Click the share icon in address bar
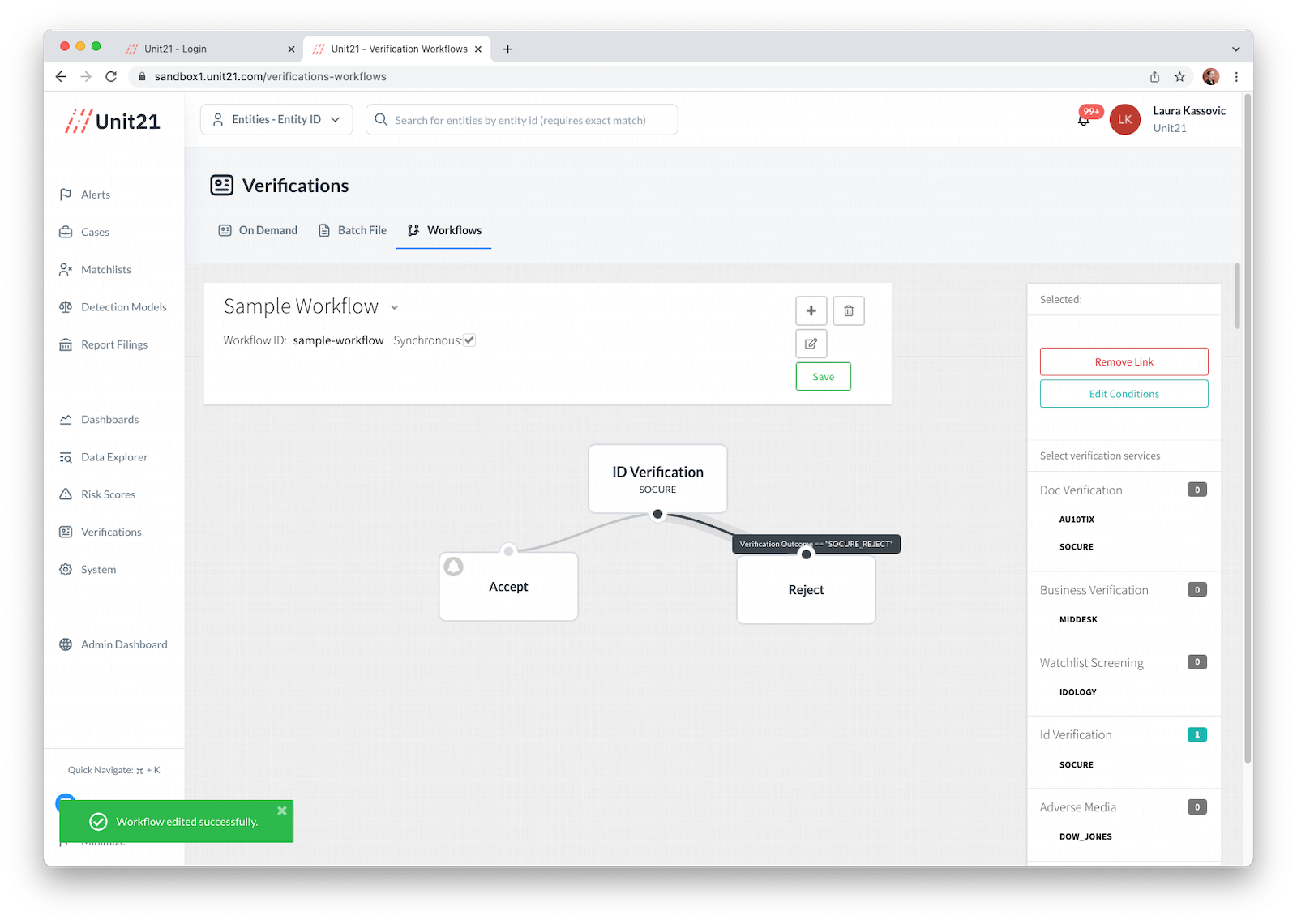This screenshot has width=1297, height=924. [x=1154, y=76]
